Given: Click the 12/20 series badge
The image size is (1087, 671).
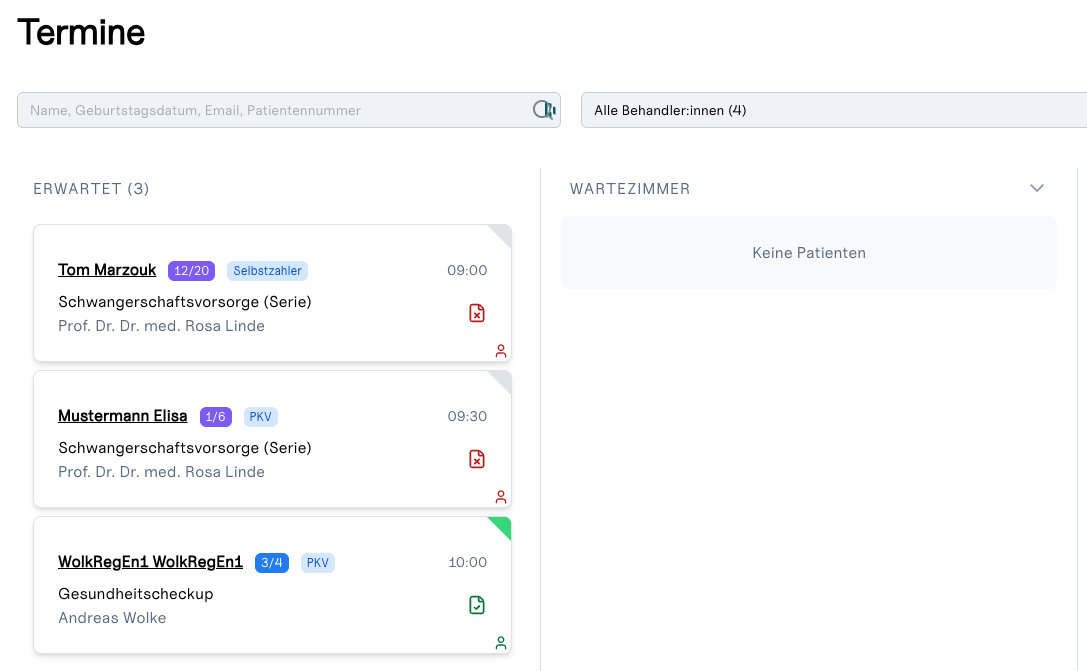Looking at the screenshot, I should pos(191,270).
